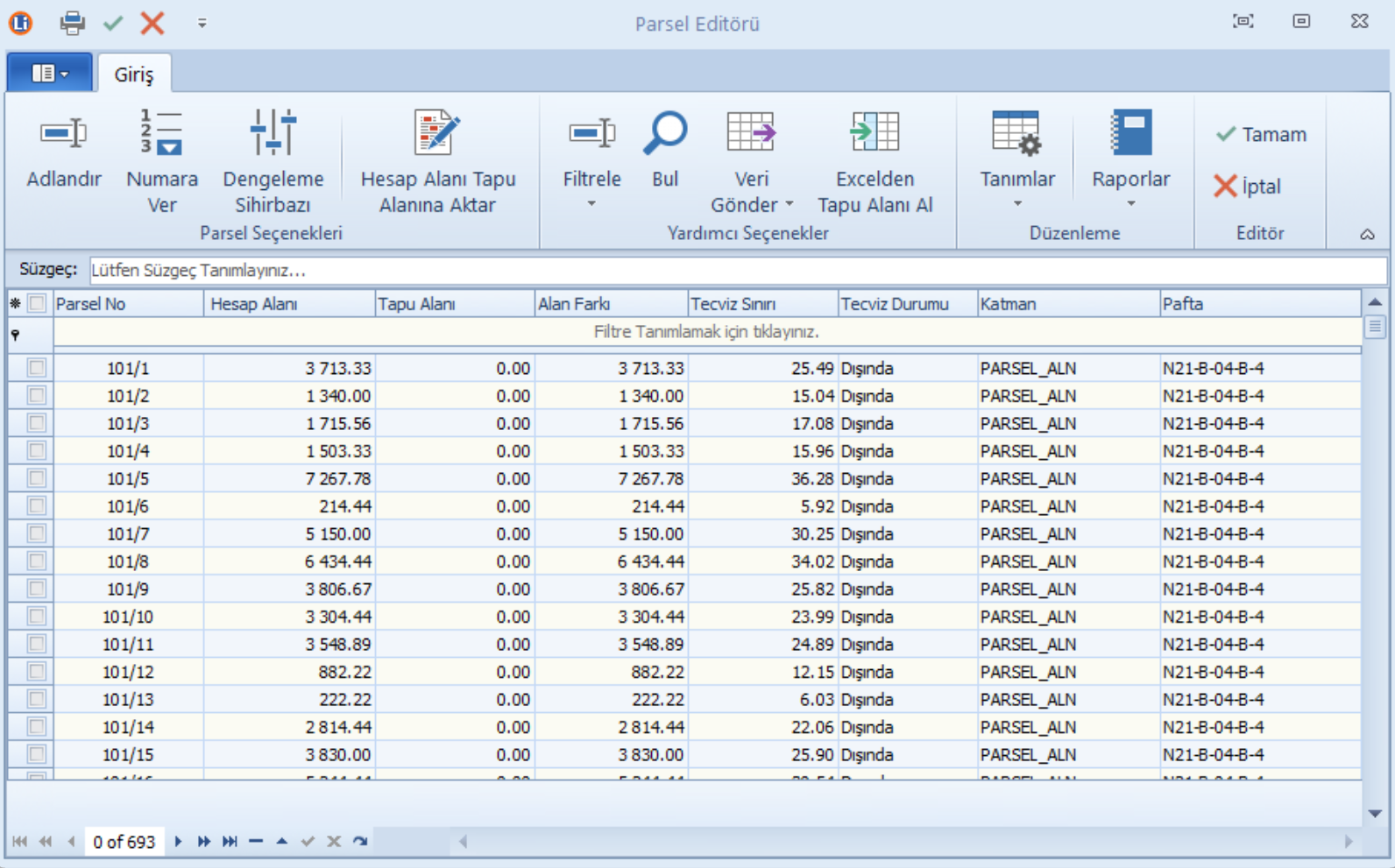The width and height of the screenshot is (1395, 868).
Task: Expand the Filtrele dropdown arrow
Action: click(591, 204)
